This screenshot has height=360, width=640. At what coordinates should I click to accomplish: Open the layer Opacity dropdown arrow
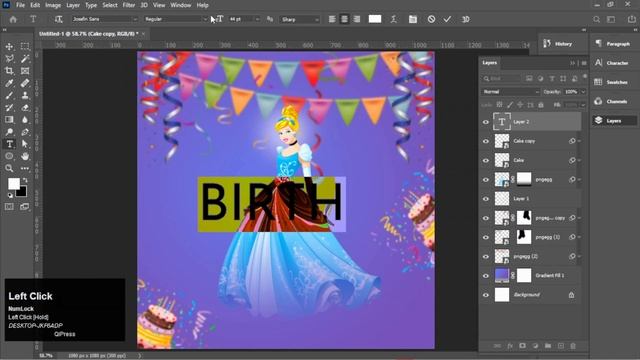click(583, 92)
